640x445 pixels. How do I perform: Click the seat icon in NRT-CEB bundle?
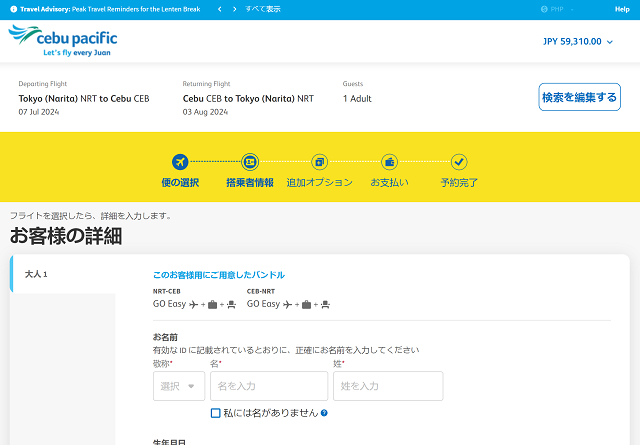tap(231, 304)
